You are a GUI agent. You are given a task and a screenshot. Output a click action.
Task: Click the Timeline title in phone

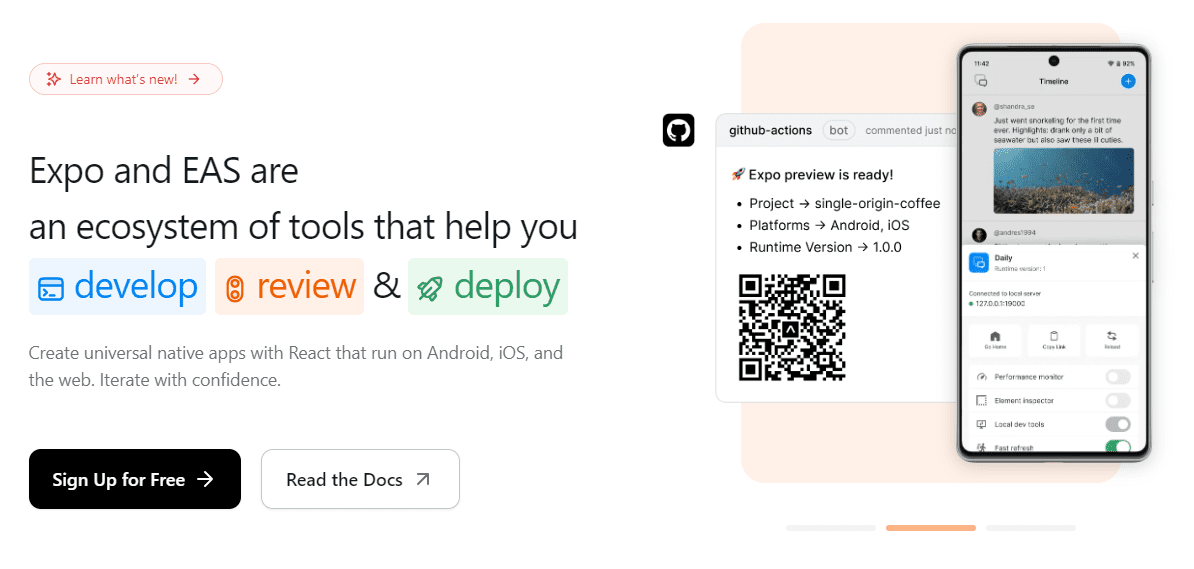[x=1053, y=82]
